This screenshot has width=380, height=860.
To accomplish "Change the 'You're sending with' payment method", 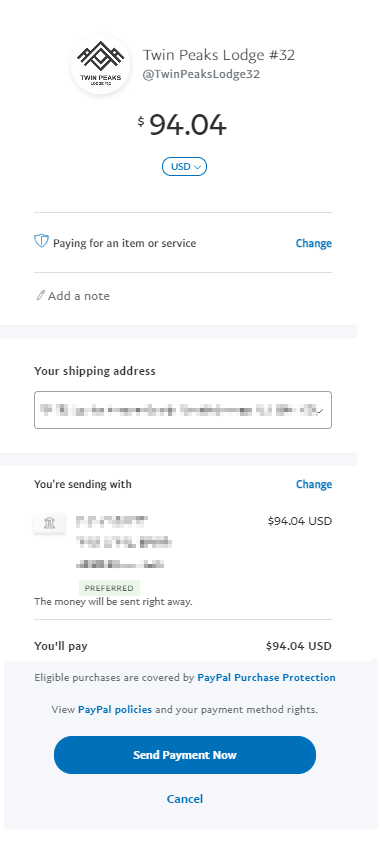I will point(314,484).
